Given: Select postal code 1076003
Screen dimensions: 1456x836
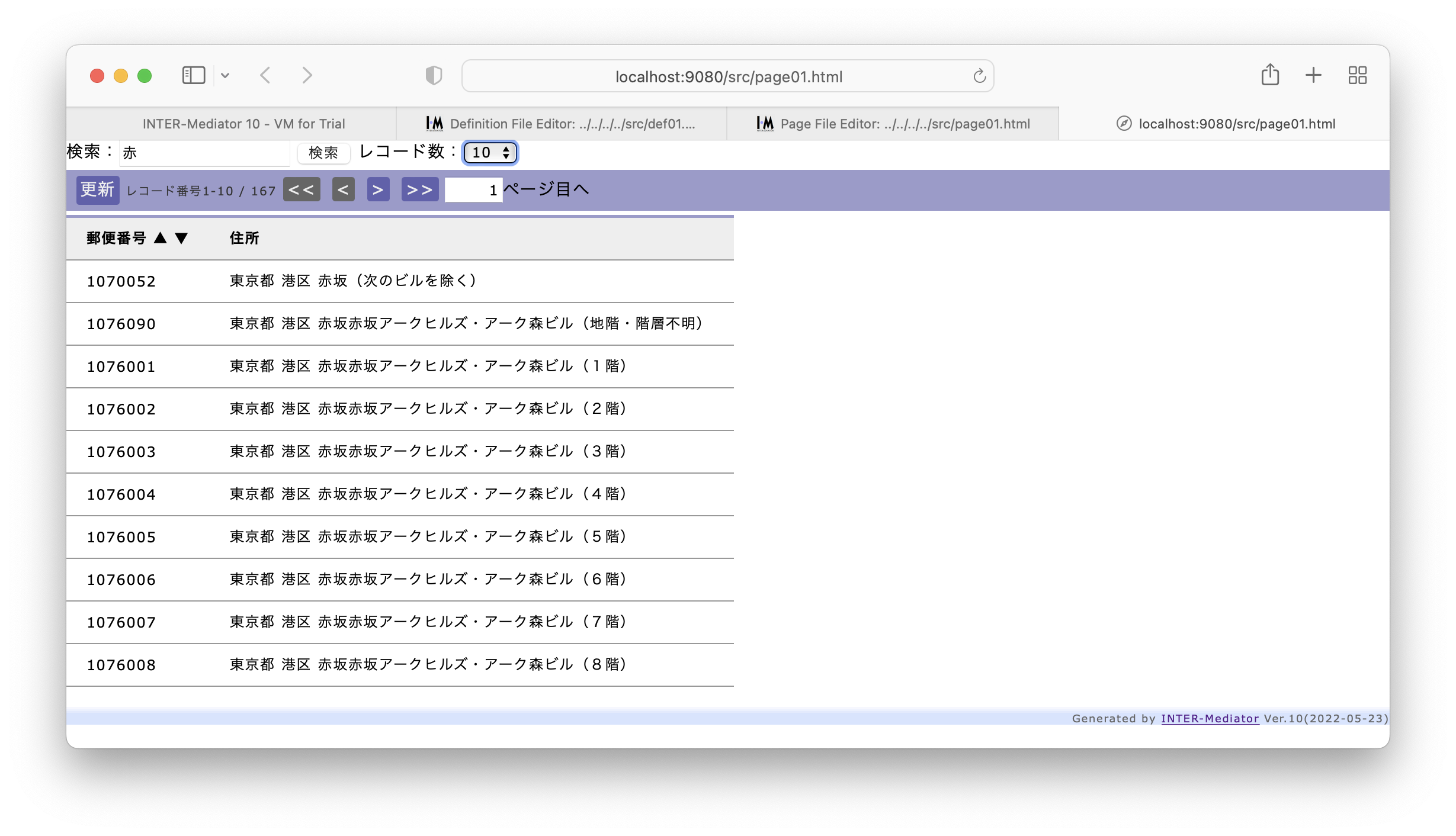Looking at the screenshot, I should [x=121, y=452].
